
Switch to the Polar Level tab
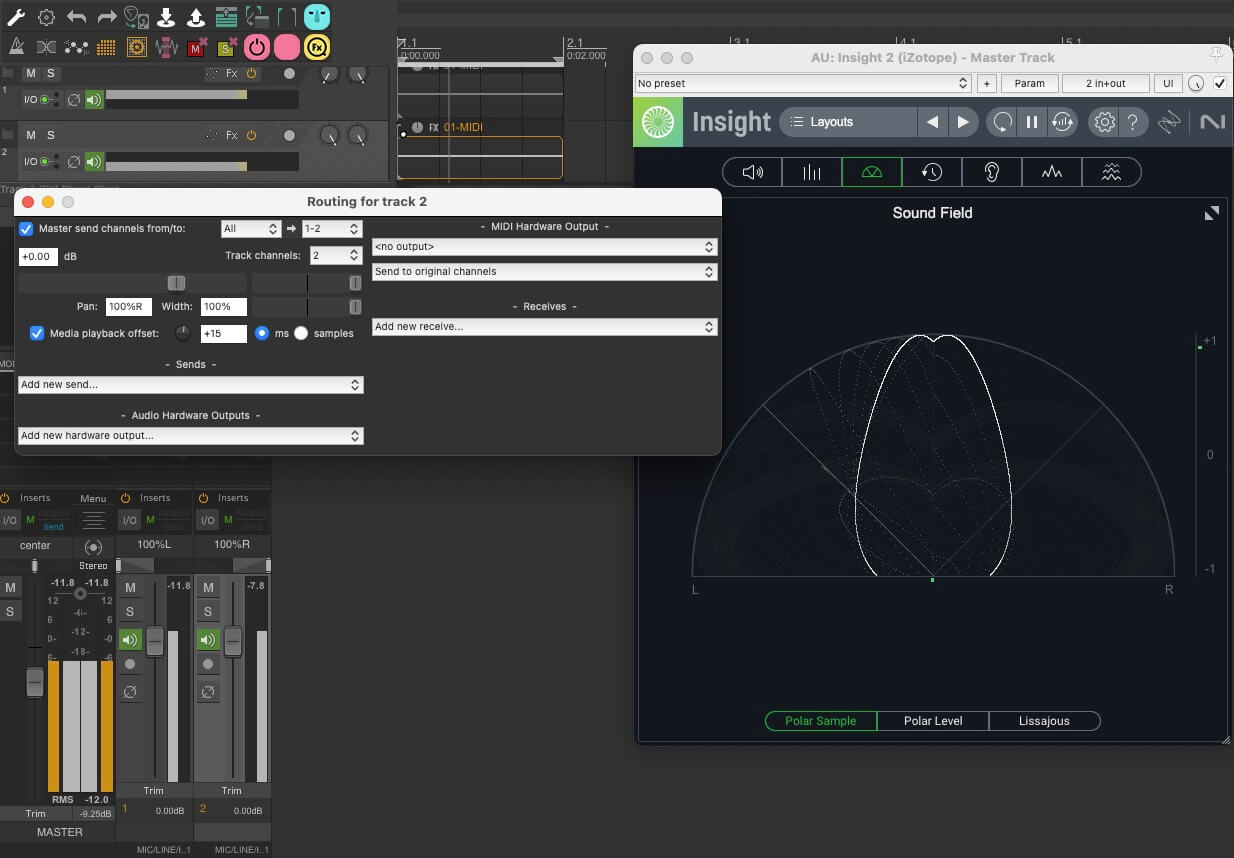pyautogui.click(x=932, y=721)
